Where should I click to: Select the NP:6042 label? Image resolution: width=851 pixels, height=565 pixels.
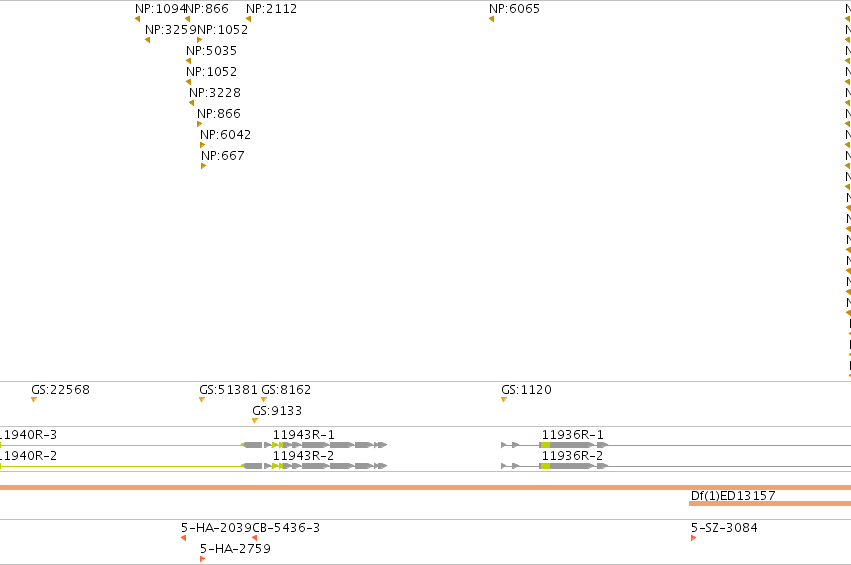coord(225,135)
